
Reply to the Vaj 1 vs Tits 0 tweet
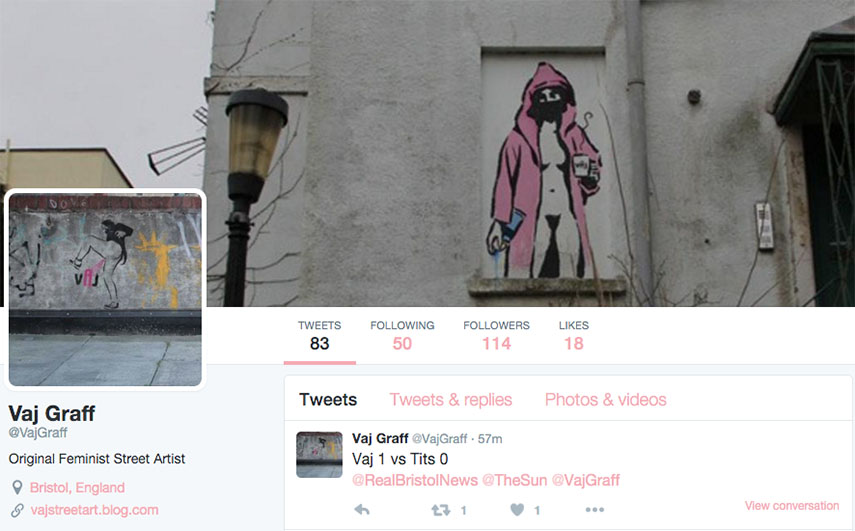(x=362, y=510)
